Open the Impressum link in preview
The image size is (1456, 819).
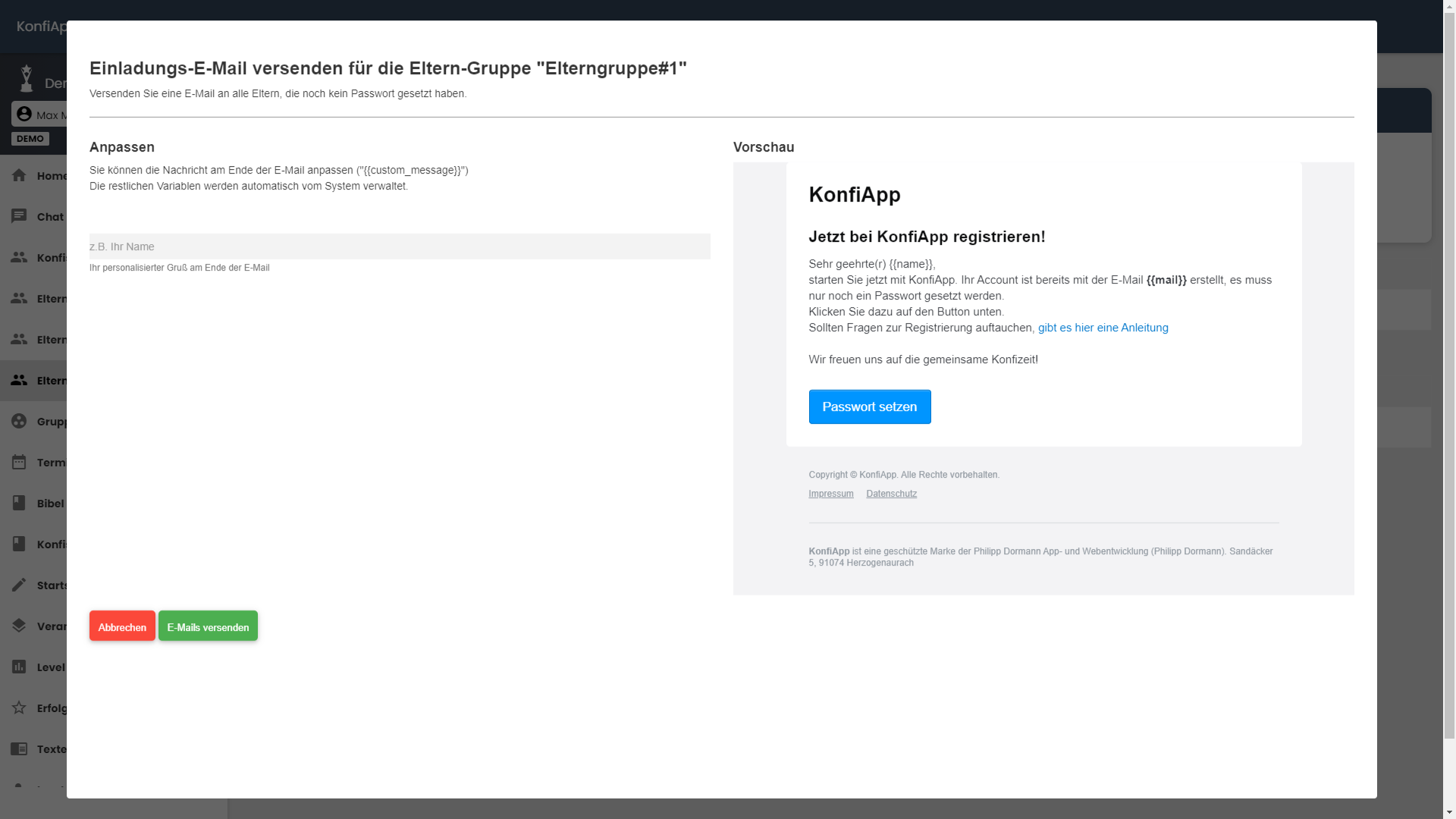click(x=830, y=494)
